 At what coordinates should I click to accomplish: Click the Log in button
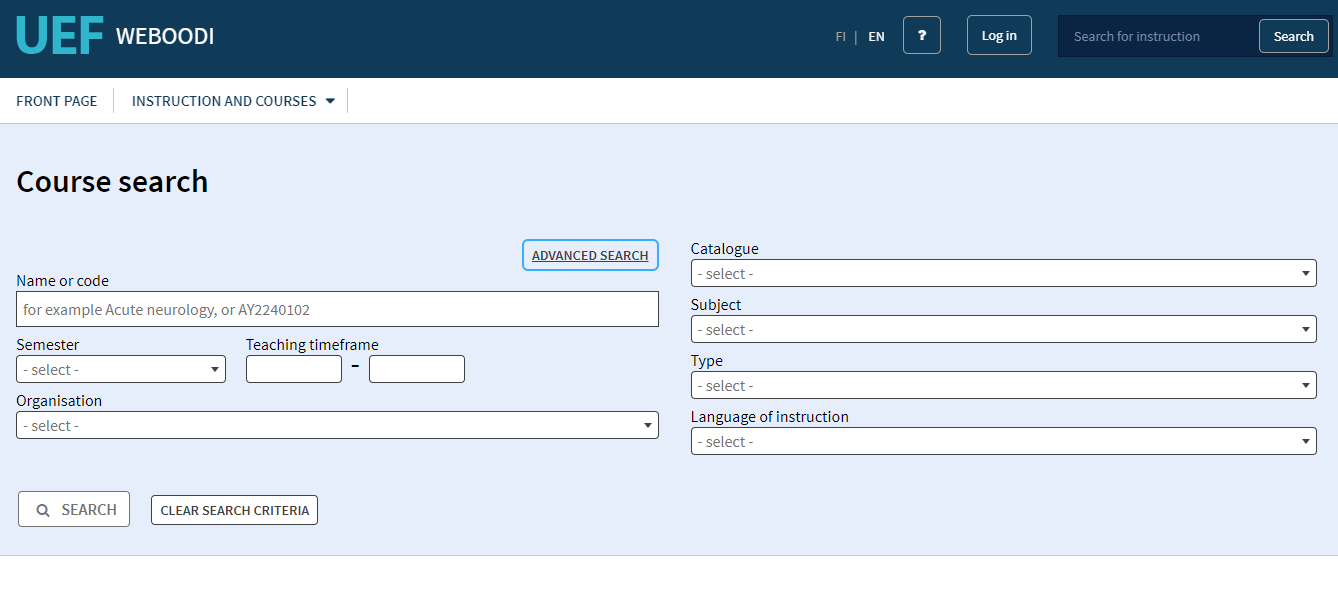tap(999, 35)
